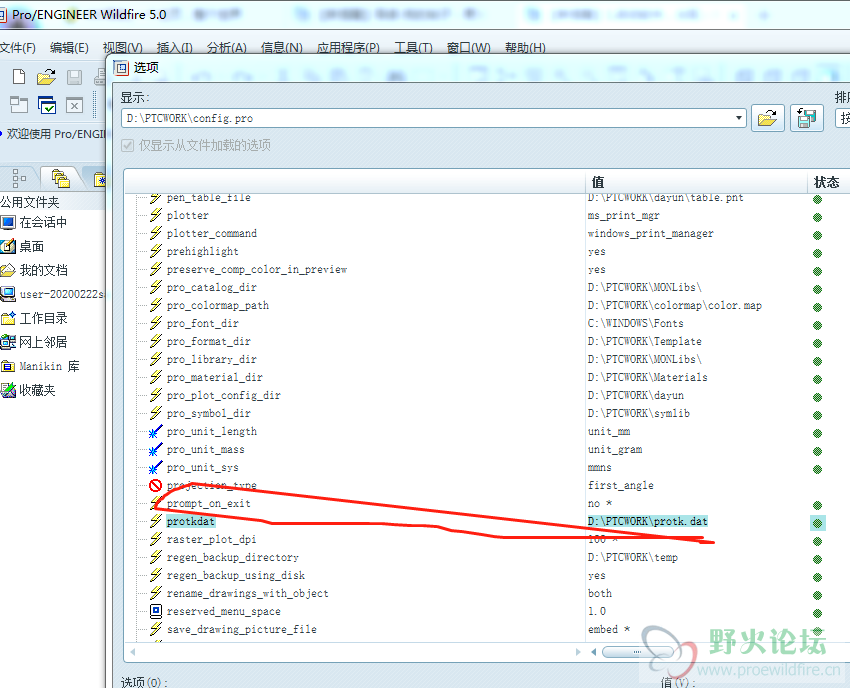
Task: Select the pro_library_dir option
Action: 211,359
